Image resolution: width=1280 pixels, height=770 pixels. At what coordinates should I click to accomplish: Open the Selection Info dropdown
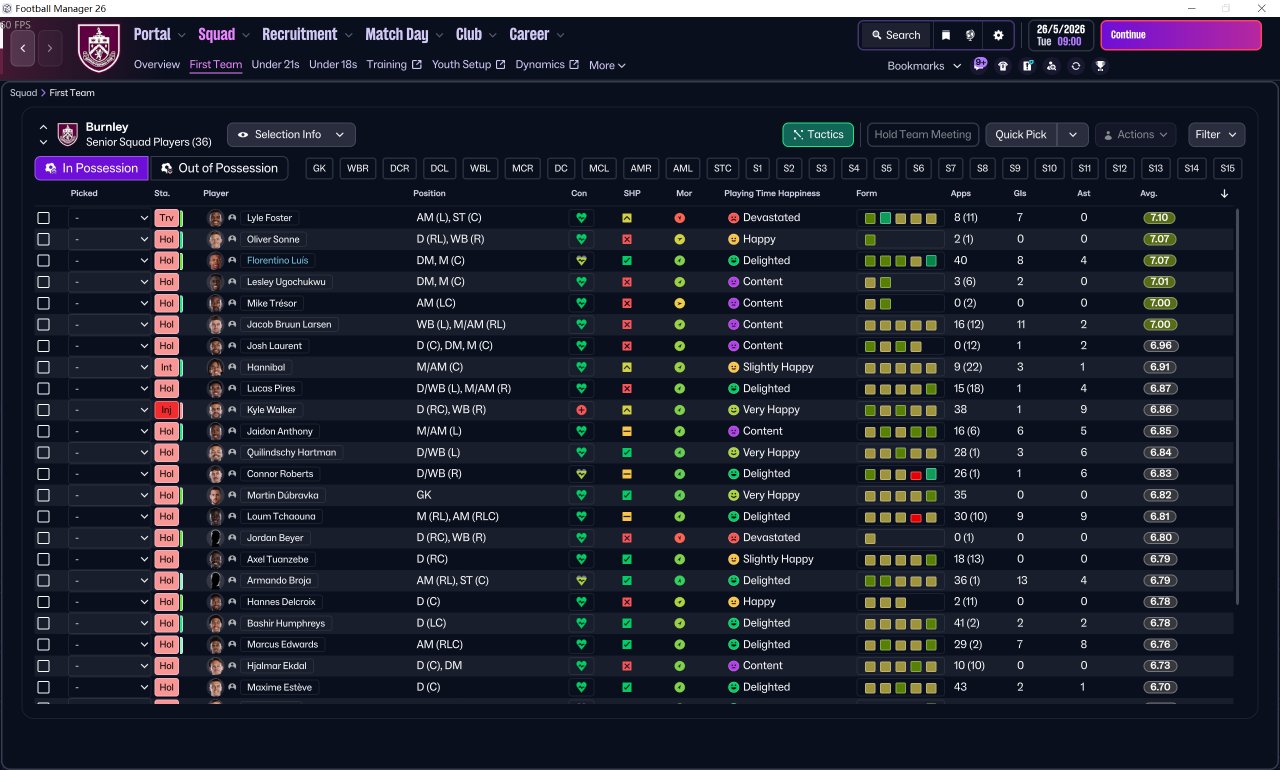[291, 135]
